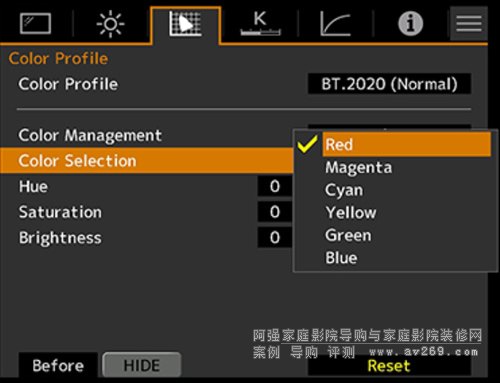Screen dimensions: 500x383
Task: Click the Saturation value box
Action: coord(275,212)
